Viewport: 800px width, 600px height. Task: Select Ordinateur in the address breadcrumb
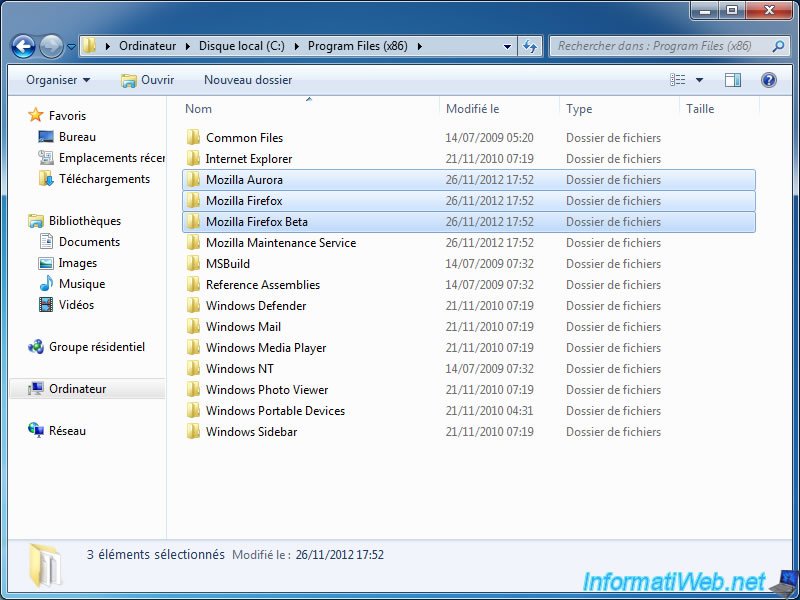147,46
